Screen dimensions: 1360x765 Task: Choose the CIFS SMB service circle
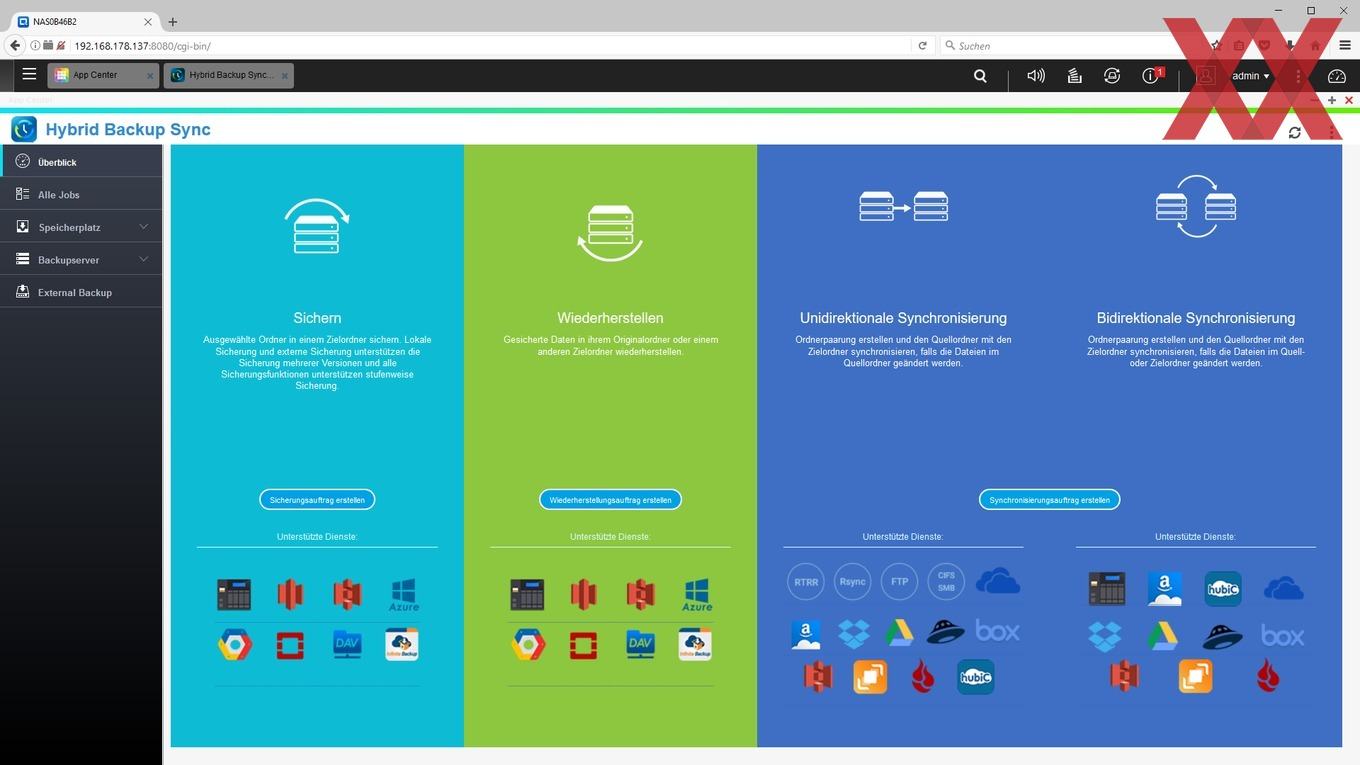tap(946, 582)
